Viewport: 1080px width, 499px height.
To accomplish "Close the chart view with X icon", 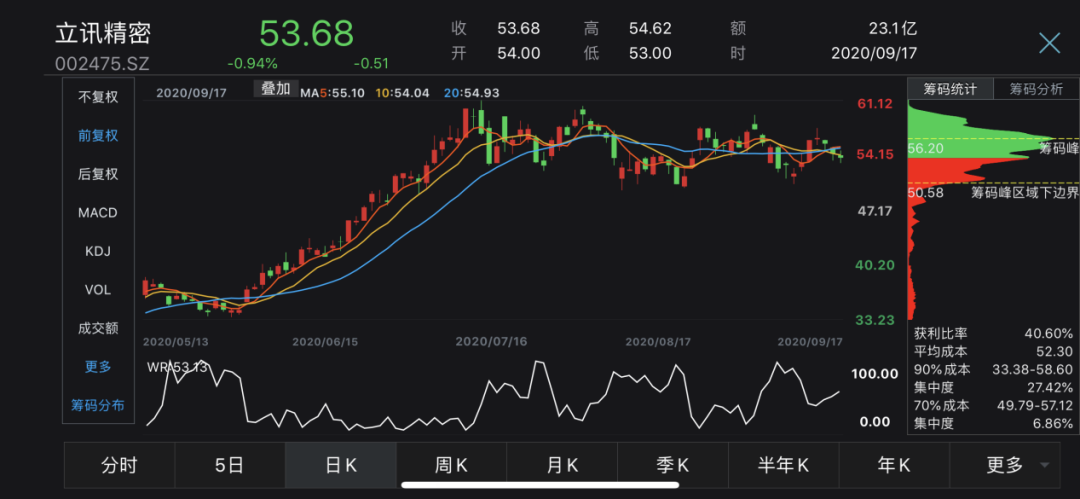I will pos(1049,43).
